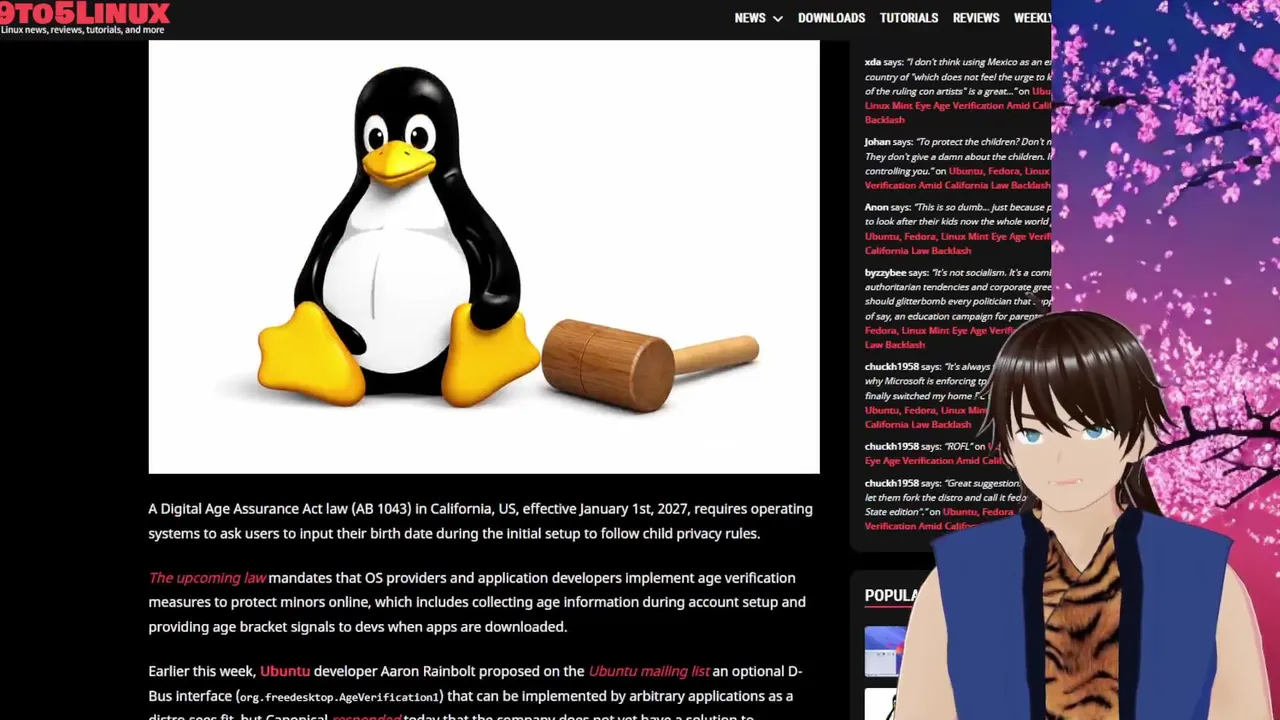Follow the "responded" link in article

coord(366,716)
